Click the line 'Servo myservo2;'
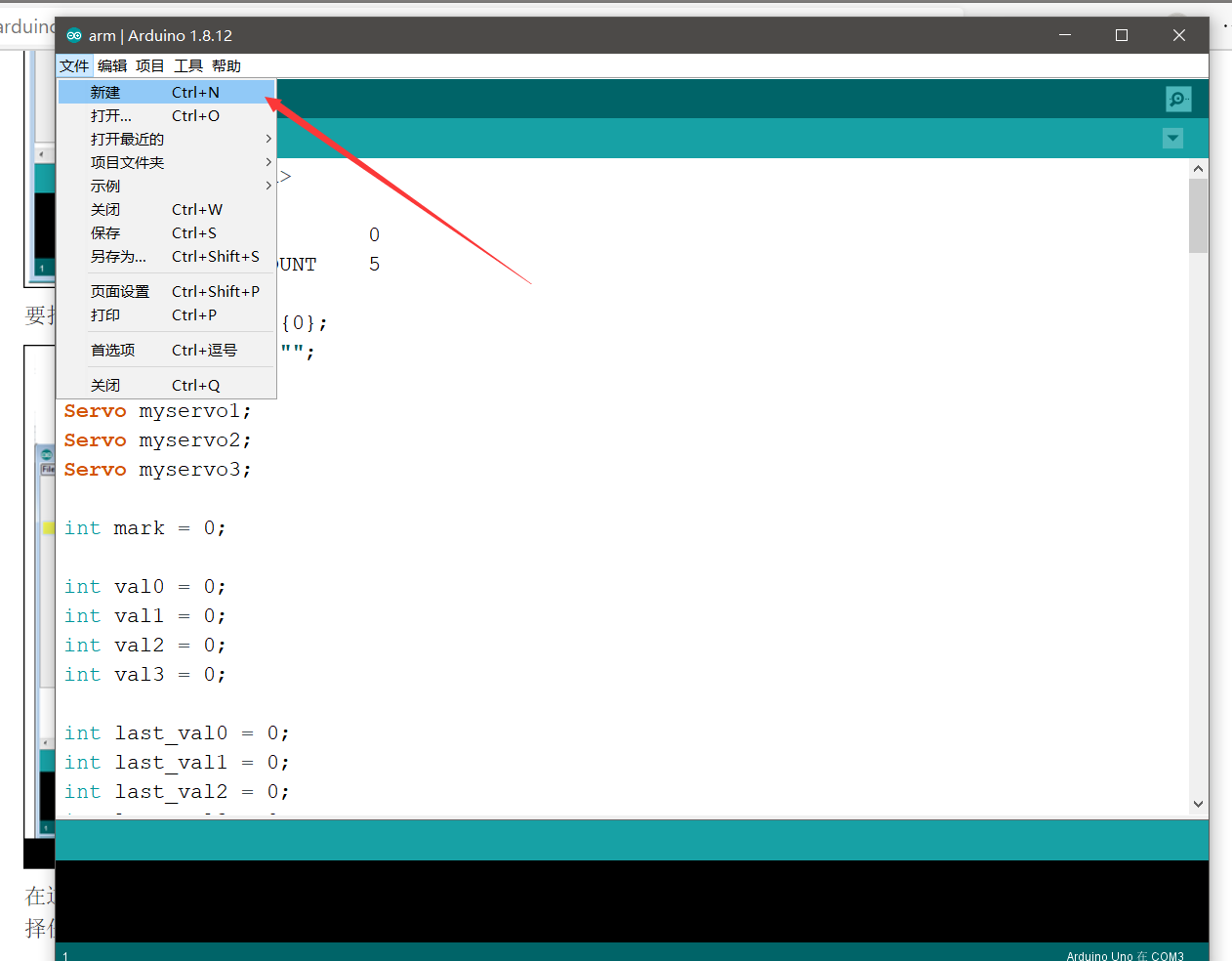The height and width of the screenshot is (961, 1232). point(158,440)
